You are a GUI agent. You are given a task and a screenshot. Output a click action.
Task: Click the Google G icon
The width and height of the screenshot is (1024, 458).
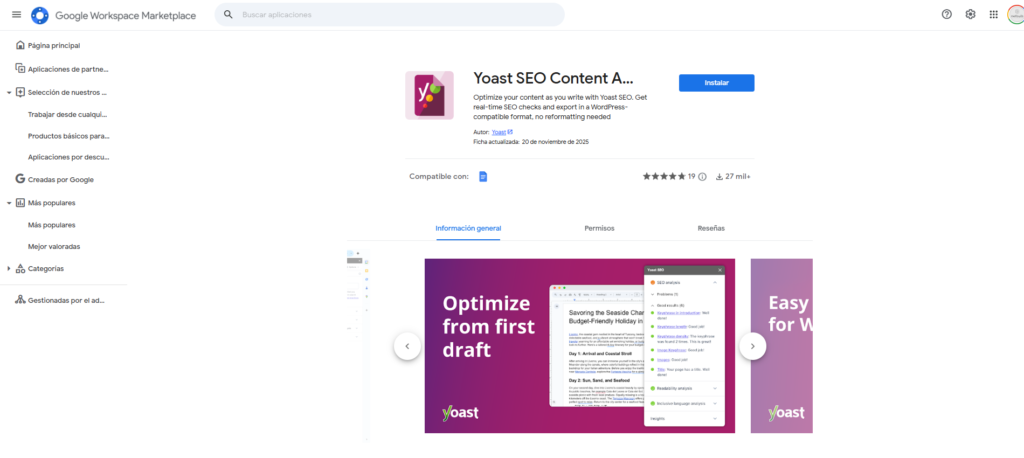click(x=20, y=179)
